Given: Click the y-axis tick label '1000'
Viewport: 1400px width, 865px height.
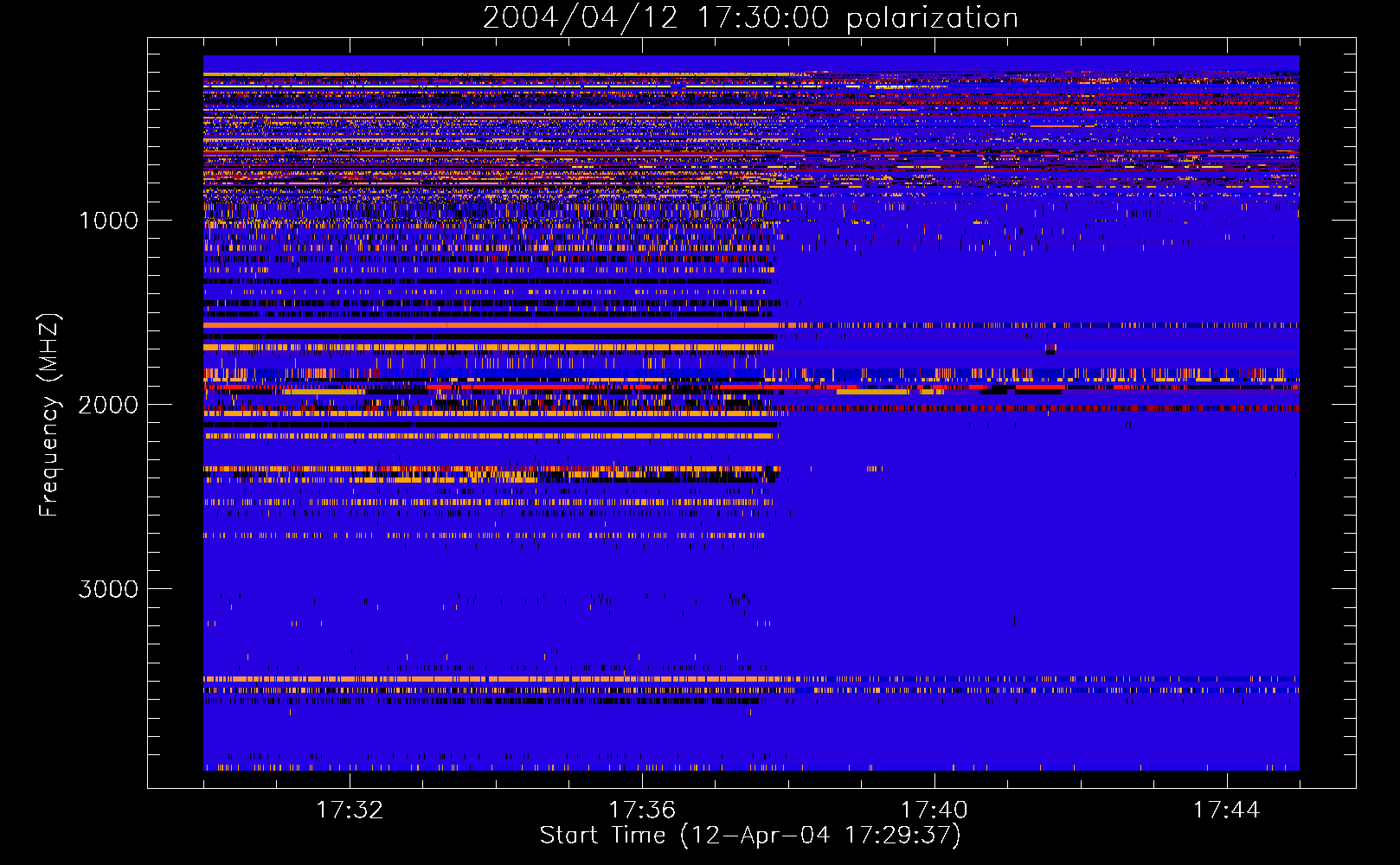Looking at the screenshot, I should [108, 221].
